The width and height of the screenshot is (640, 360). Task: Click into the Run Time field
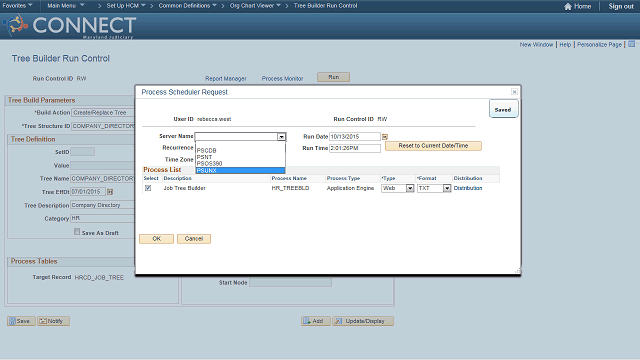click(355, 148)
